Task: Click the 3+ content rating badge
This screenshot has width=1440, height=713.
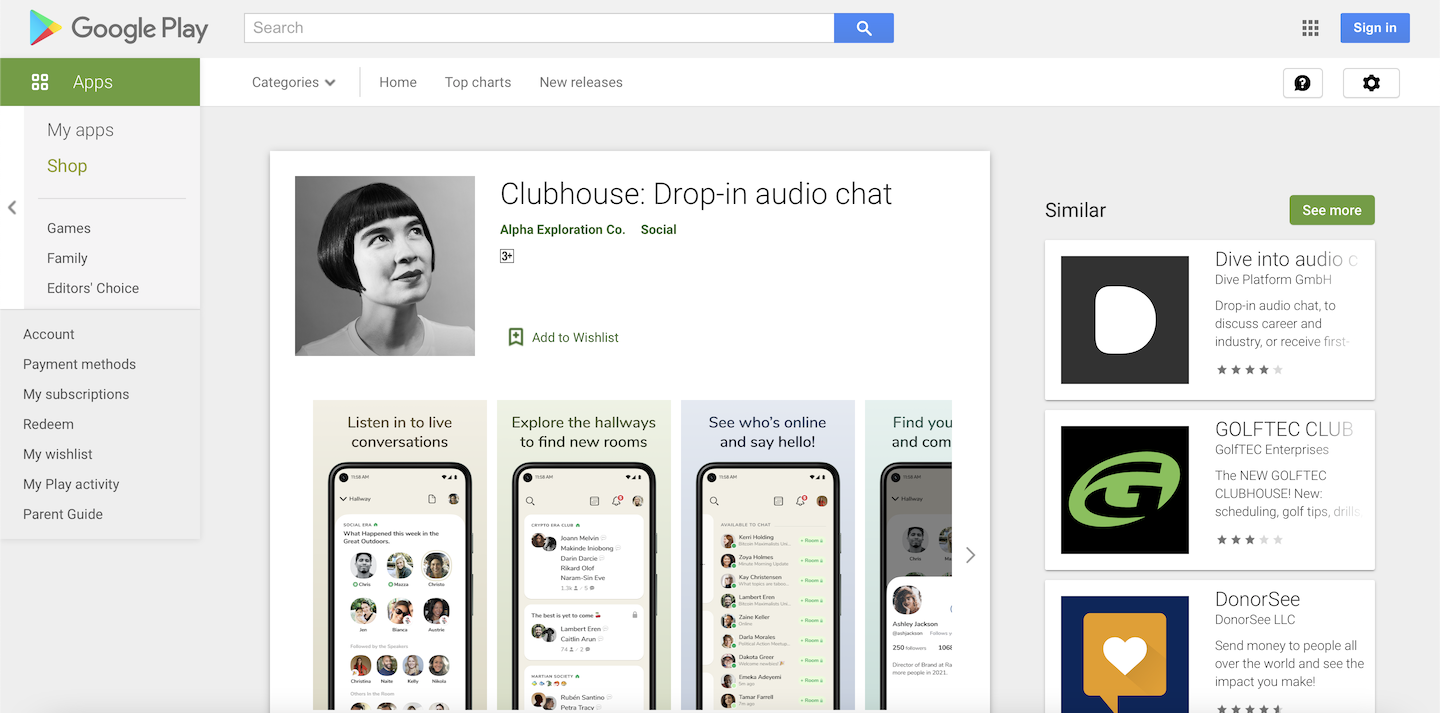Action: (507, 256)
